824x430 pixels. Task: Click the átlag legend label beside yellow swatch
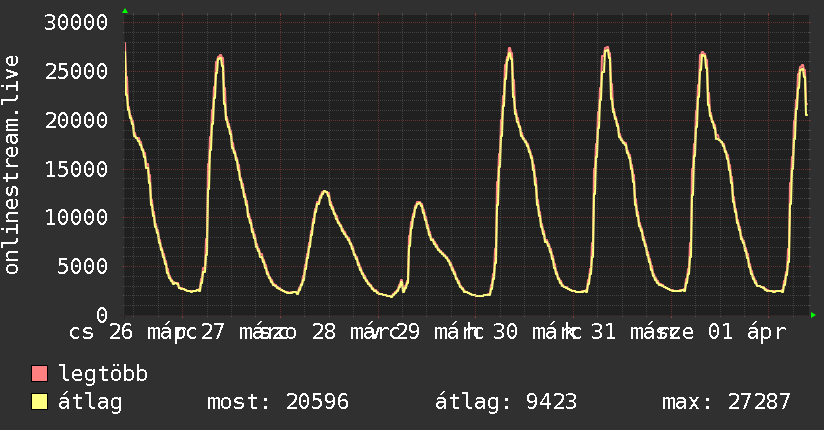pos(90,402)
